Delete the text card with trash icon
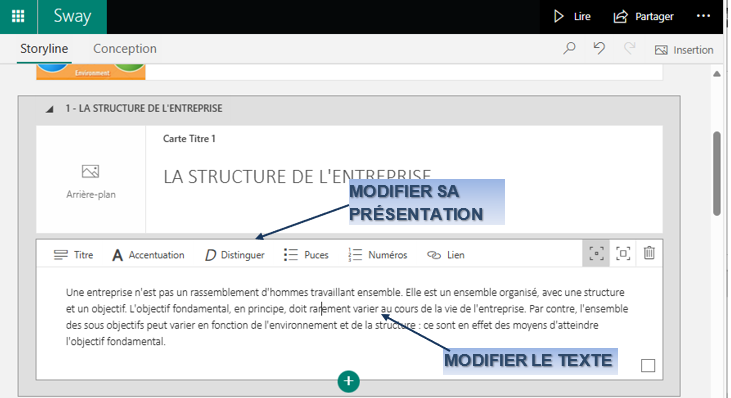This screenshot has height=398, width=731. [649, 253]
